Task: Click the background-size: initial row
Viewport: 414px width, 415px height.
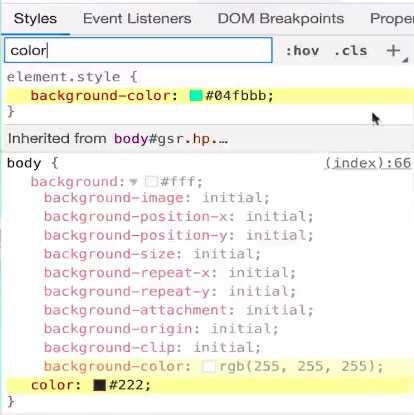Action: click(x=152, y=254)
